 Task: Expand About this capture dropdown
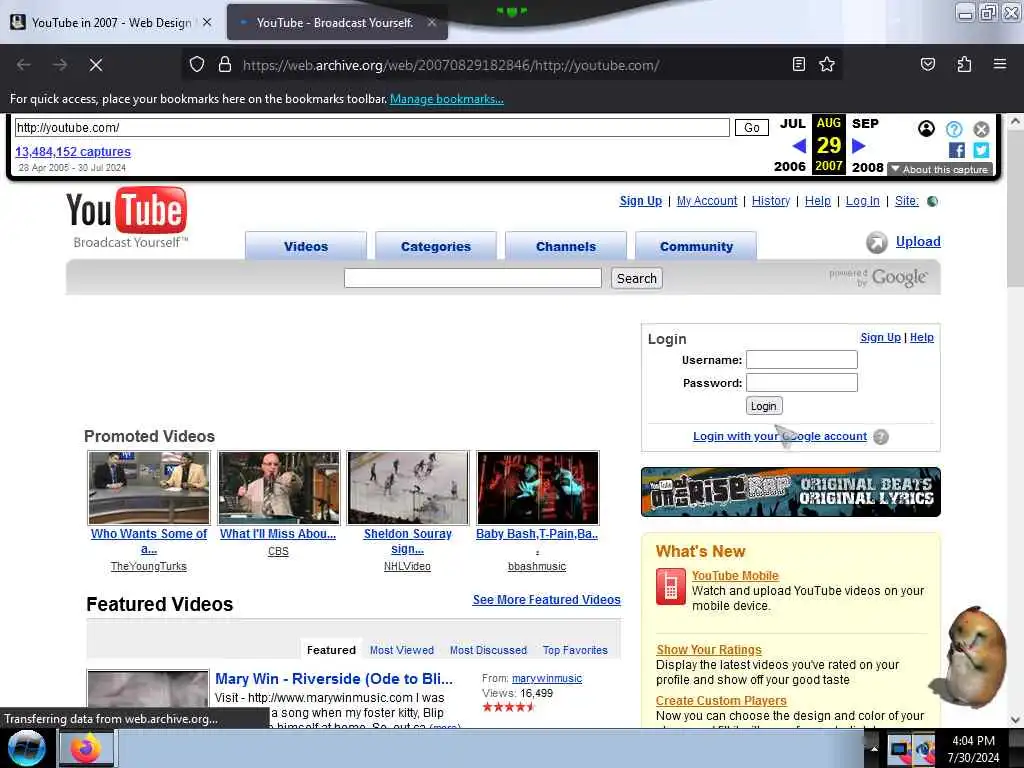[940, 169]
